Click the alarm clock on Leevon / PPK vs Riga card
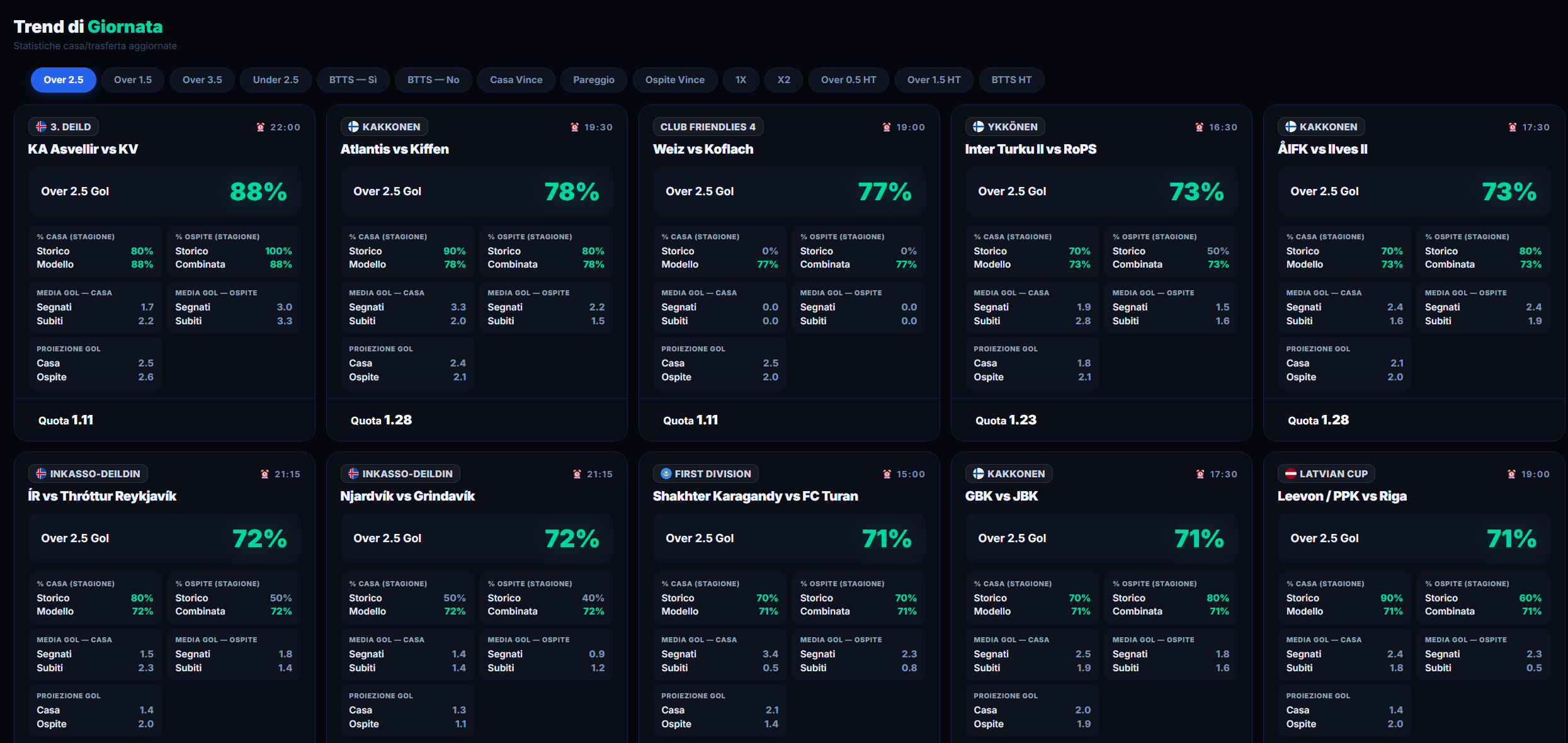The height and width of the screenshot is (743, 1568). (1512, 474)
